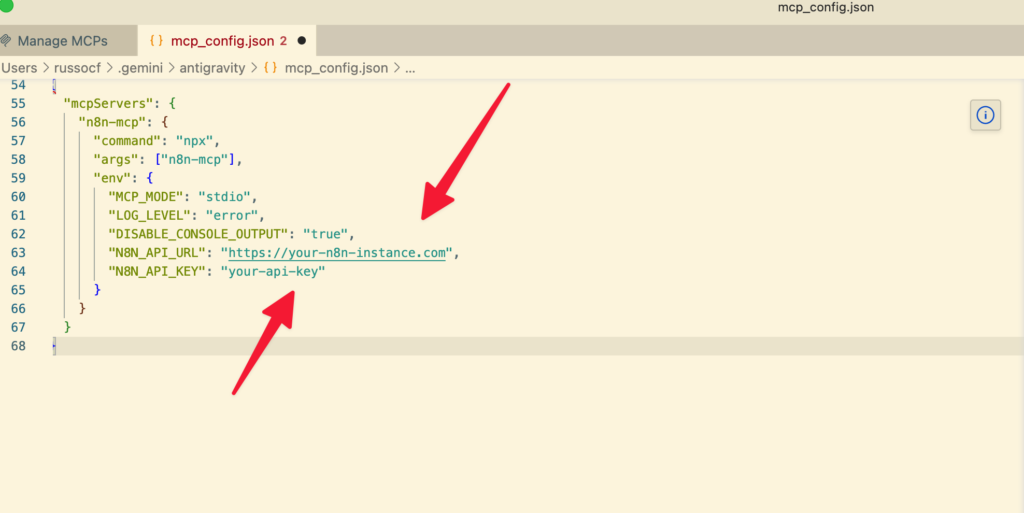Click the braces icon in the breadcrumb
Screen dimensions: 1024x513
coord(270,68)
